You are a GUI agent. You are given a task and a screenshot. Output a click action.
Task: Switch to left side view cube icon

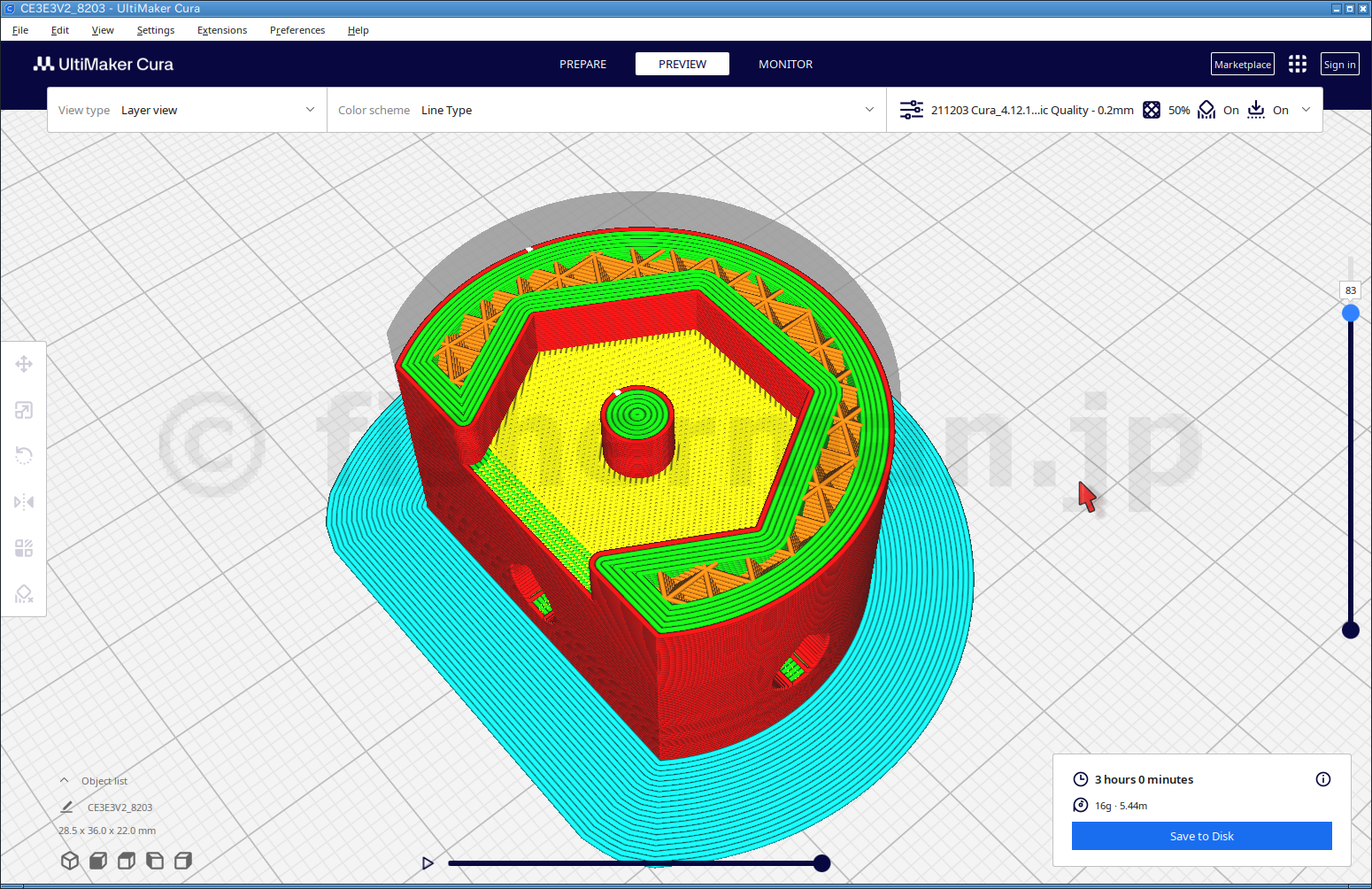point(155,861)
